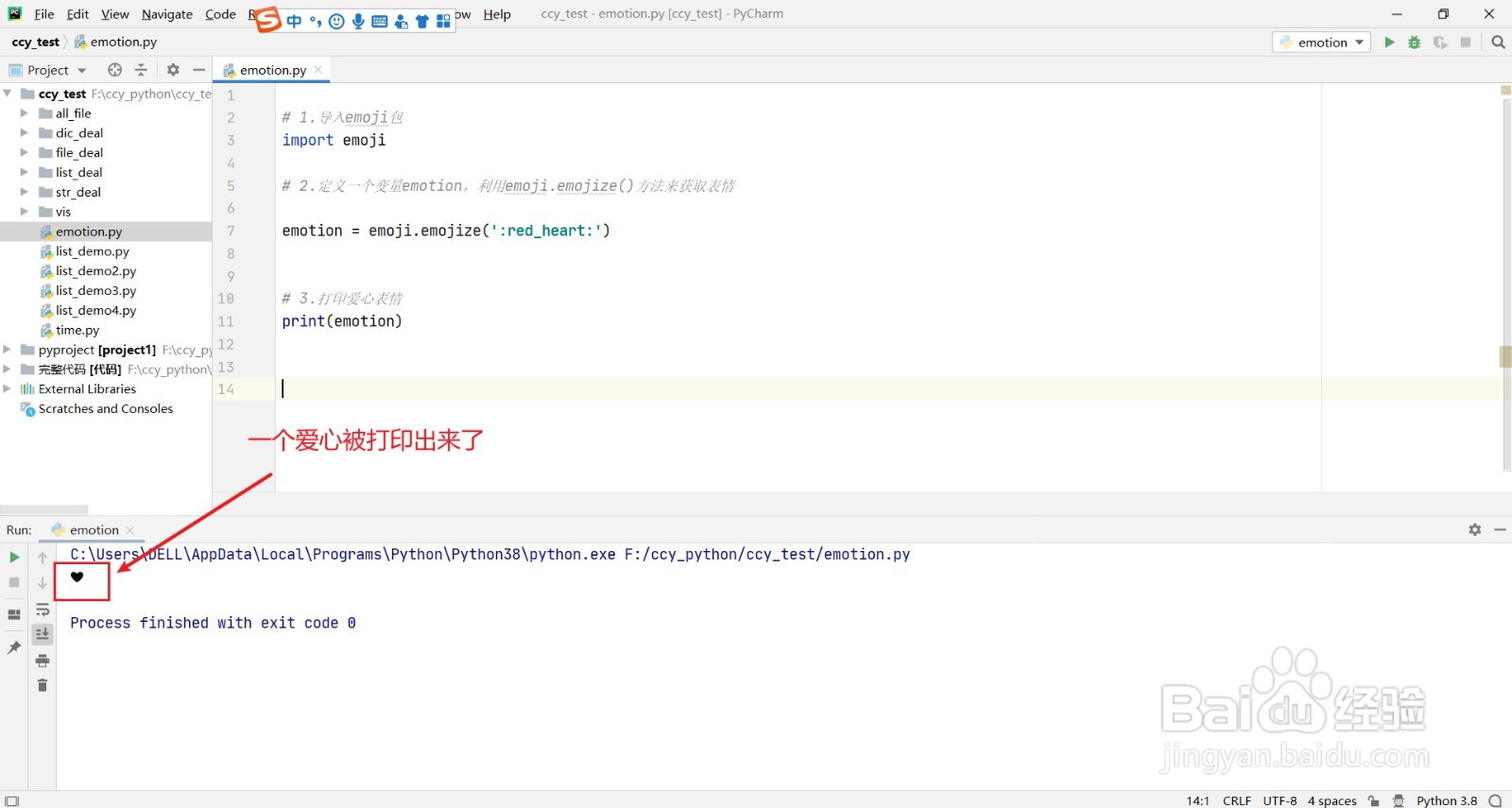
Task: Open the Project view selector dropdown
Action: [48, 70]
